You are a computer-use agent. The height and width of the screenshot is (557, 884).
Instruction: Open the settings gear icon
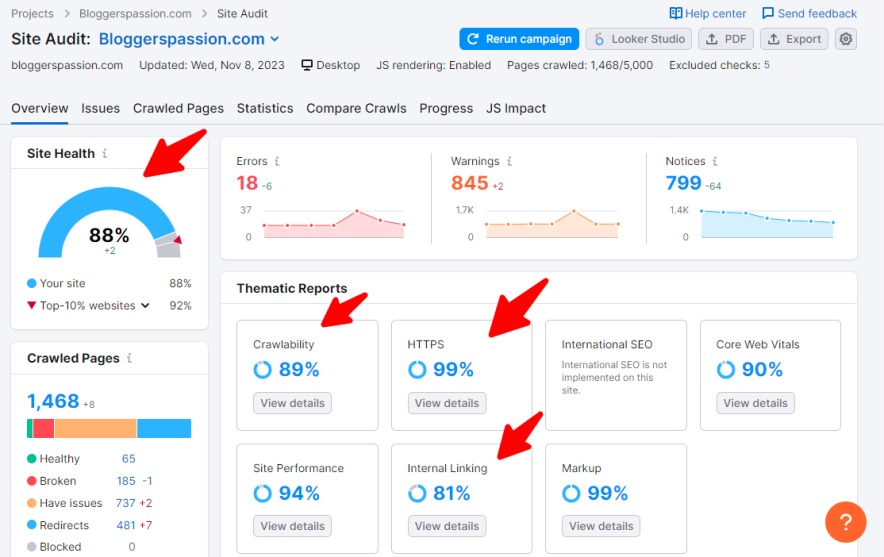(846, 39)
